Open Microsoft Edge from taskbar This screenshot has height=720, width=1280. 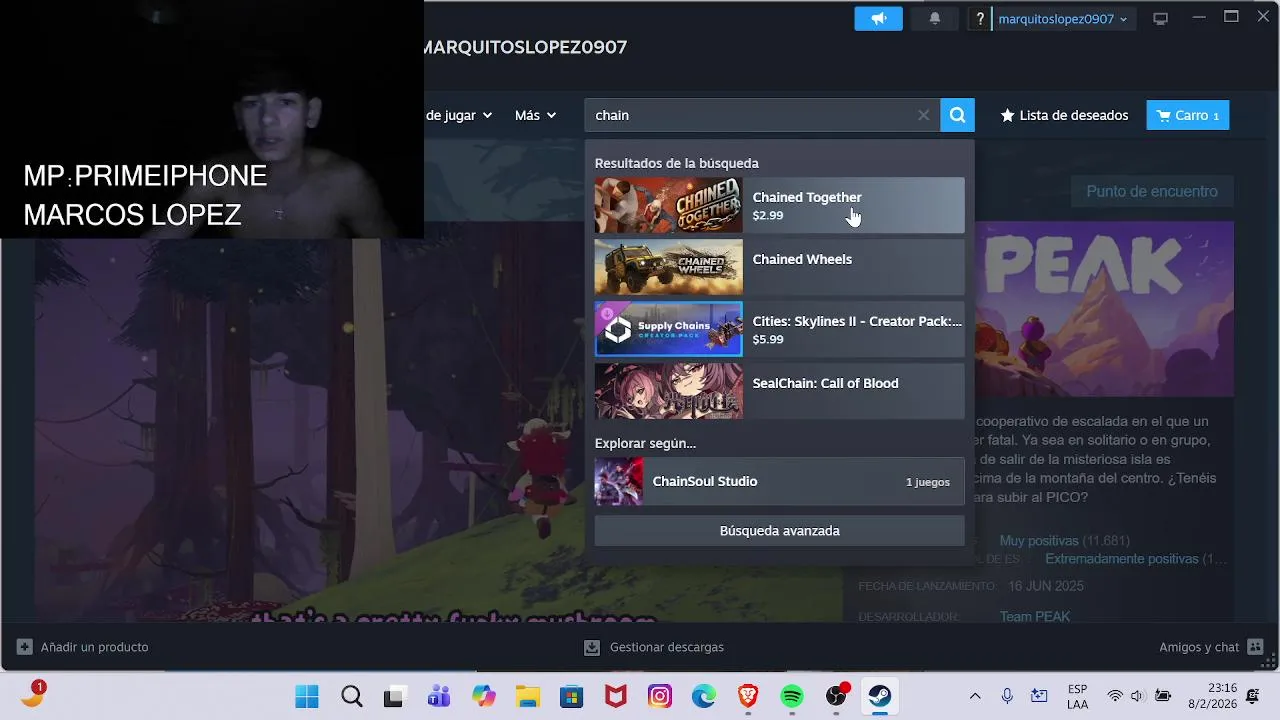click(x=703, y=696)
